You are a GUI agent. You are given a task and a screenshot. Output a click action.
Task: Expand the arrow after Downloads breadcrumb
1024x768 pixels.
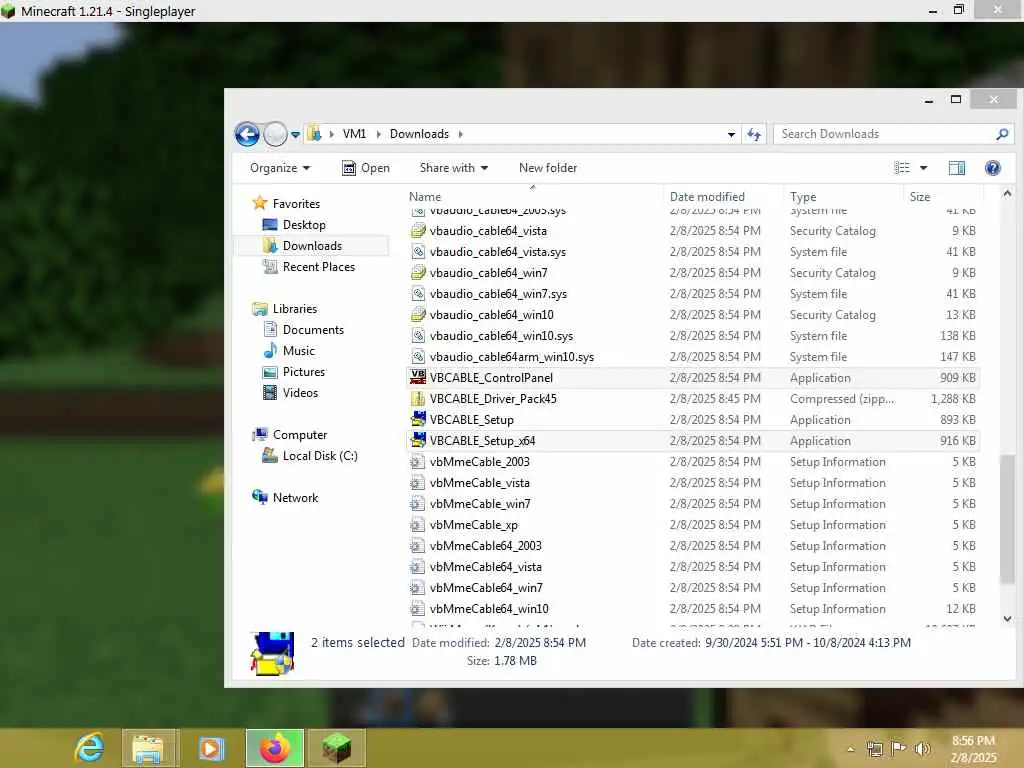coord(460,134)
